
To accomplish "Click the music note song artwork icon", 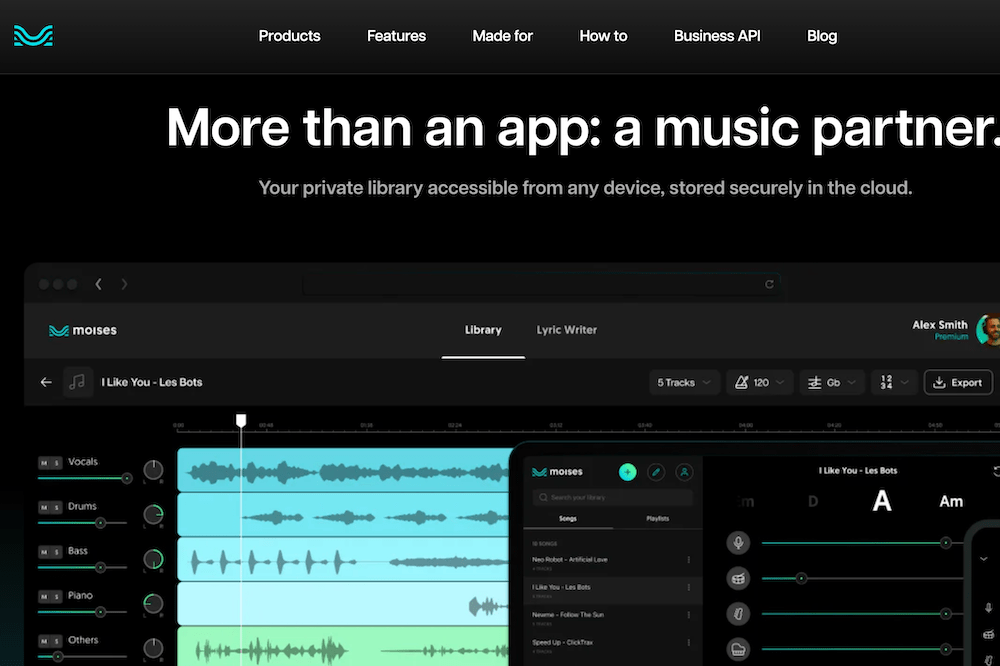I will pyautogui.click(x=77, y=382).
